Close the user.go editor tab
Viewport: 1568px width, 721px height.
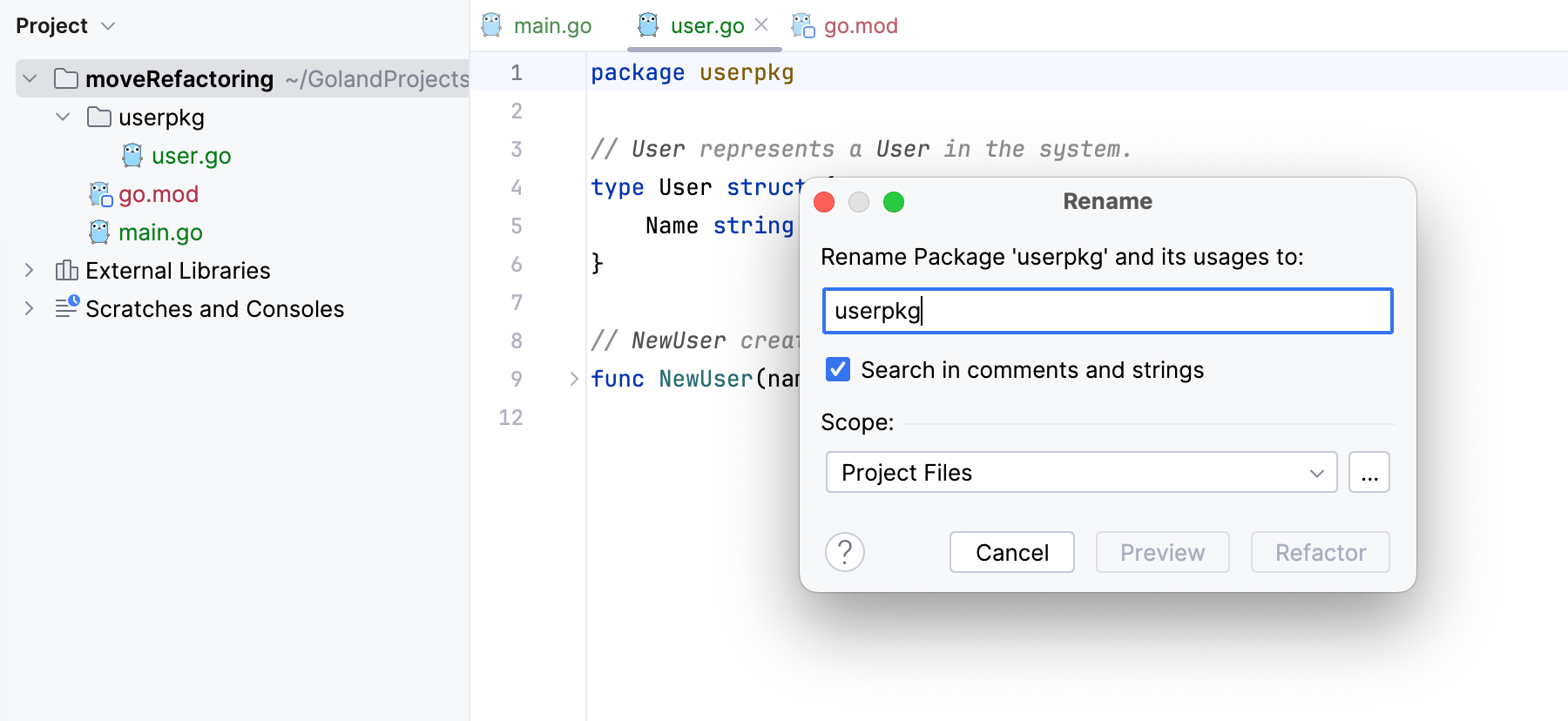point(761,25)
